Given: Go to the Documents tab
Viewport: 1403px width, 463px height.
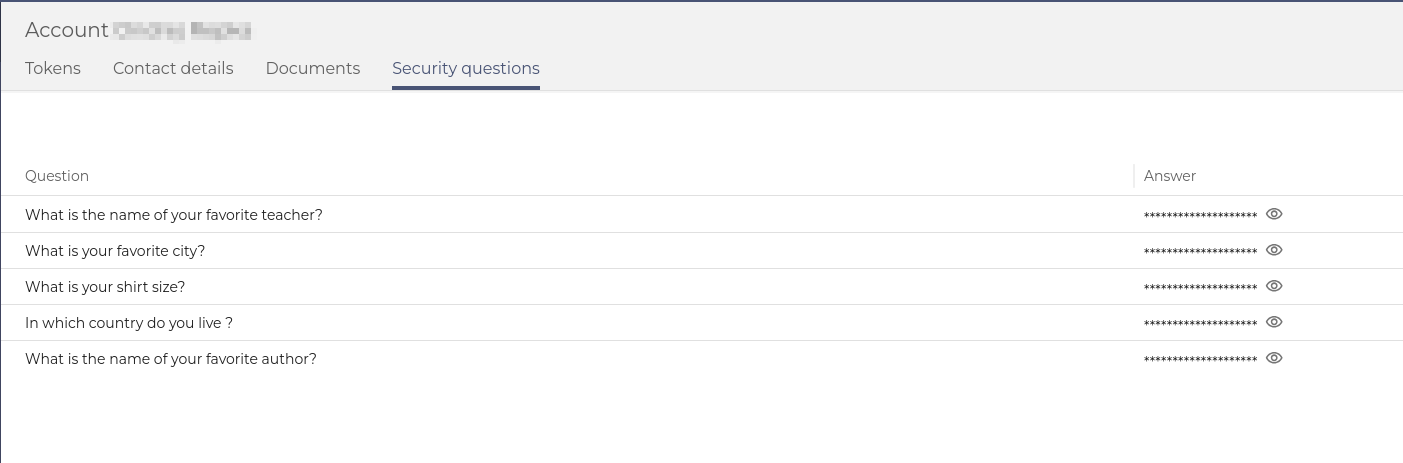Looking at the screenshot, I should coord(313,68).
